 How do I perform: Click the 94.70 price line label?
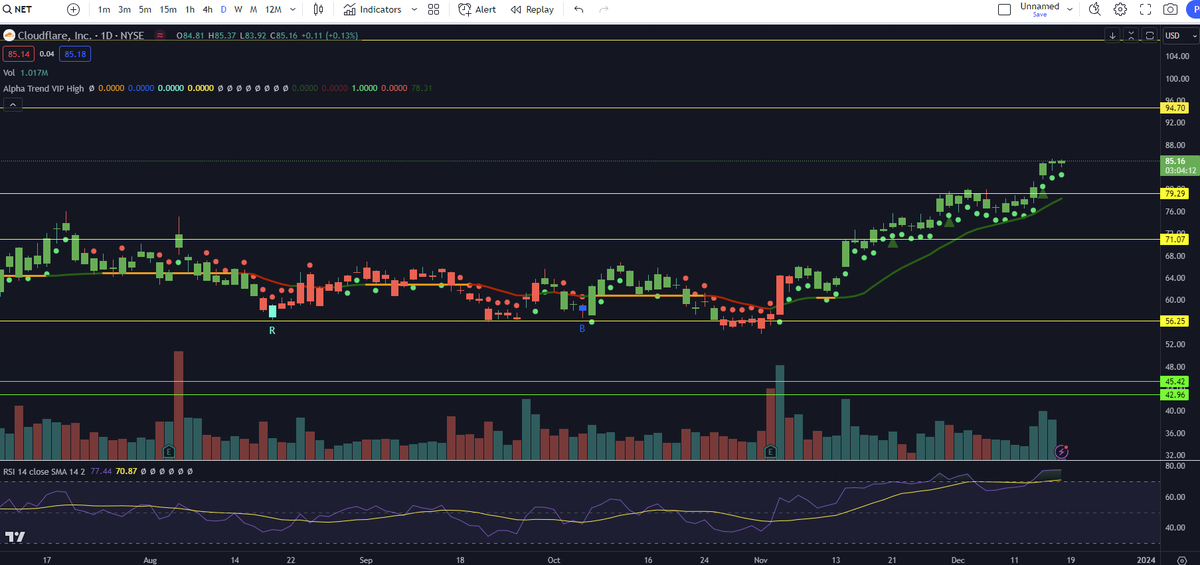click(1174, 106)
